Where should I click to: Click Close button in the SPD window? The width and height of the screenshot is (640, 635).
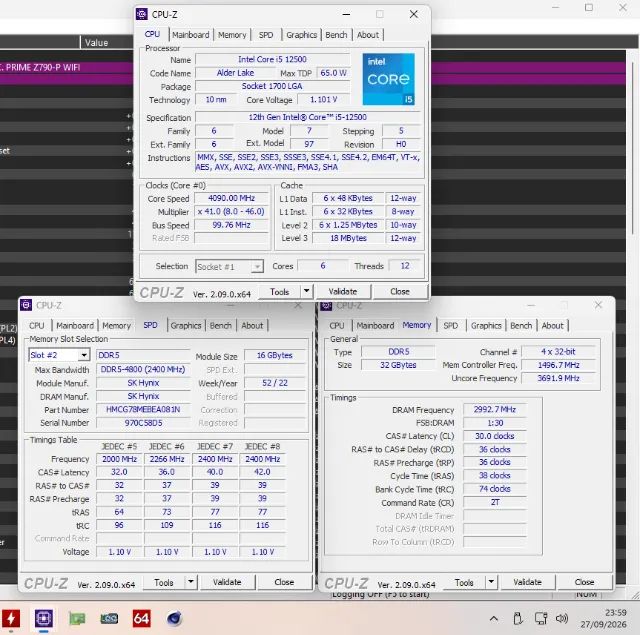(284, 582)
